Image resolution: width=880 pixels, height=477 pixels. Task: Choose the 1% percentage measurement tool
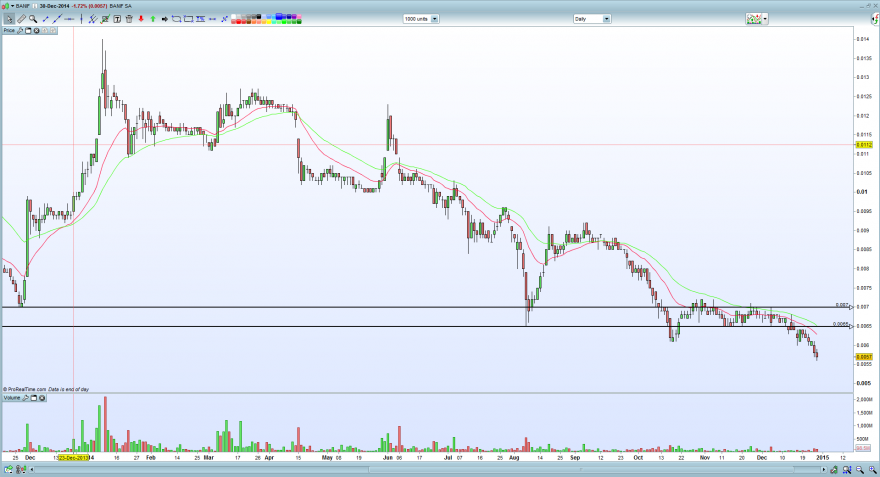[200, 19]
